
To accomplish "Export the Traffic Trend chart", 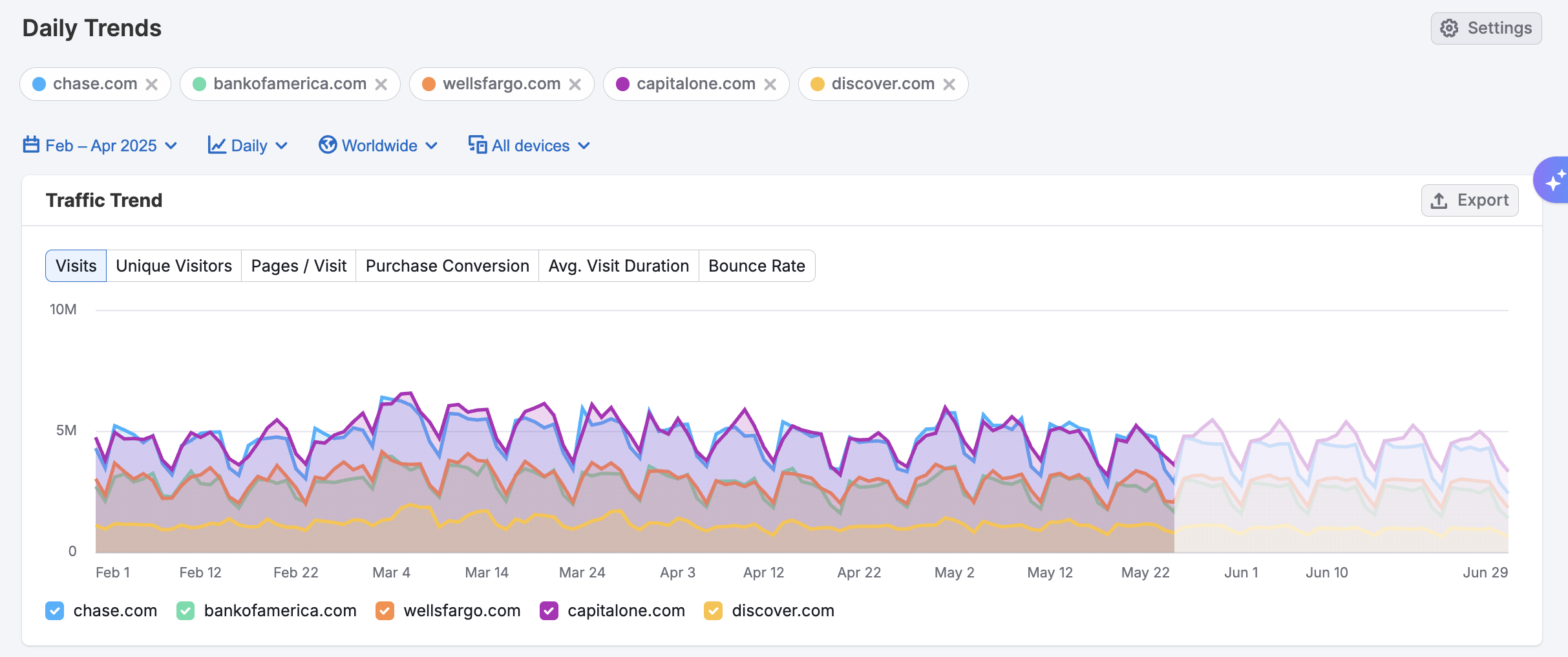I will (1470, 200).
